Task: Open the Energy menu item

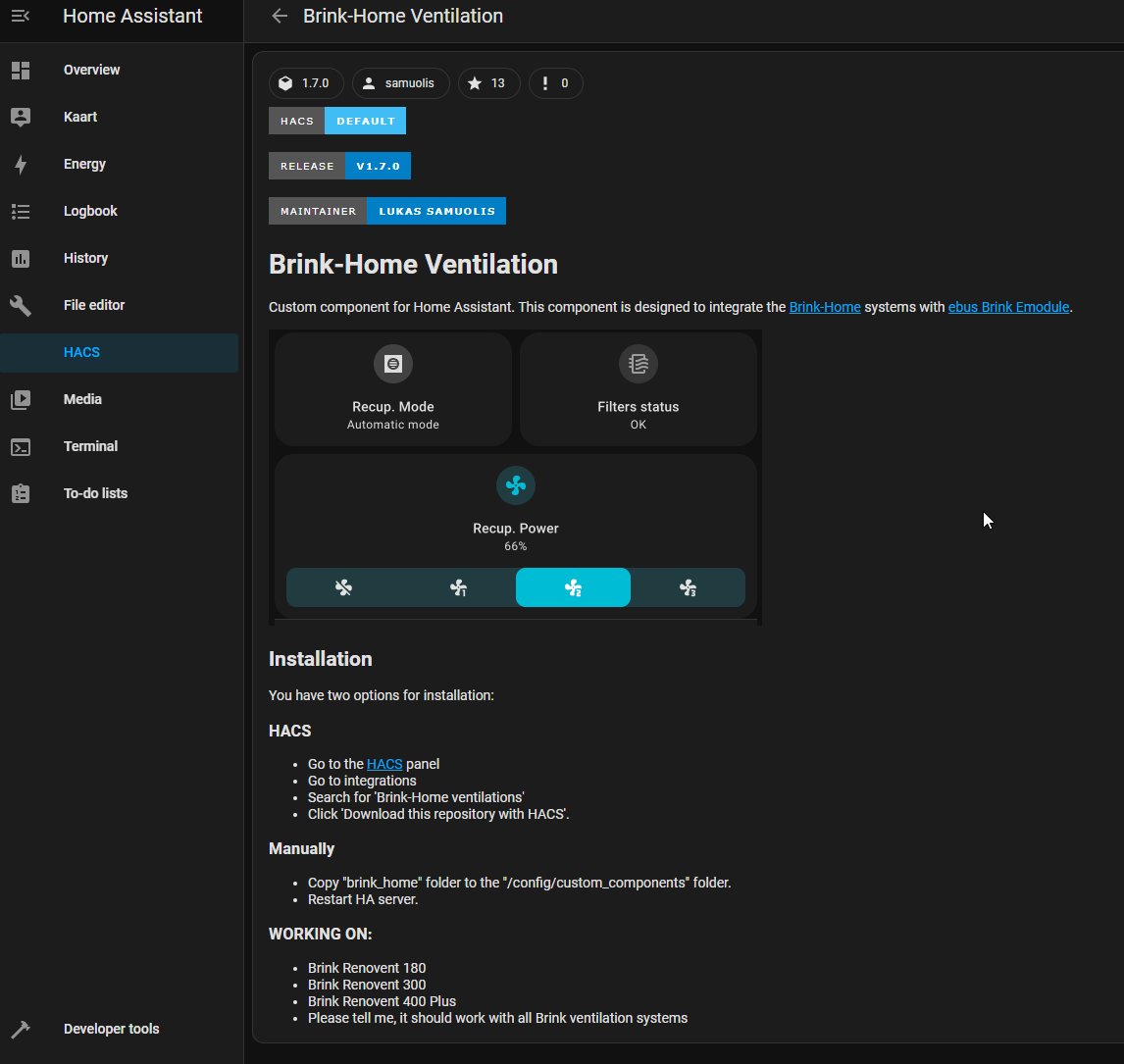Action: (x=119, y=164)
